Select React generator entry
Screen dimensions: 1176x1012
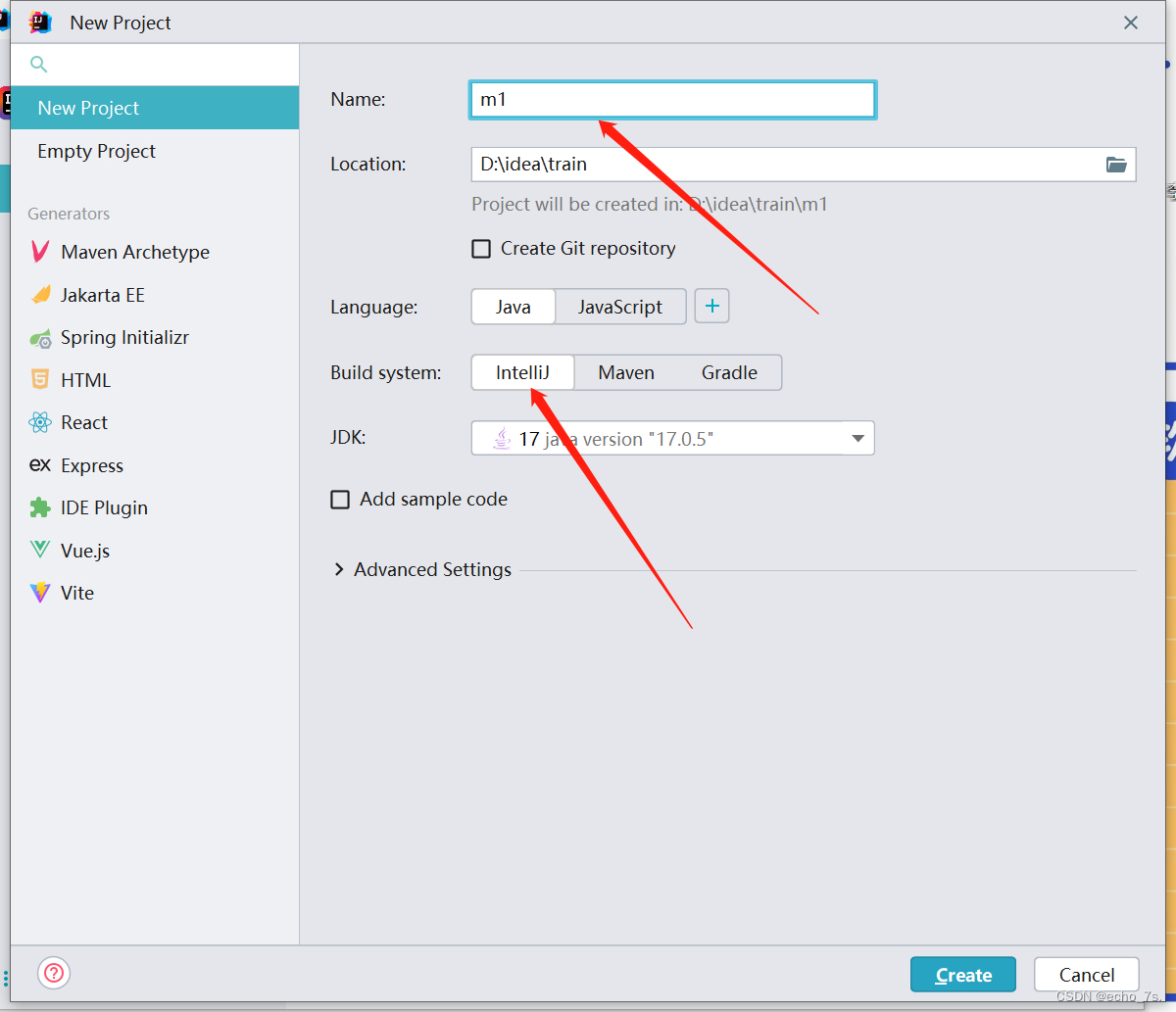[155, 422]
